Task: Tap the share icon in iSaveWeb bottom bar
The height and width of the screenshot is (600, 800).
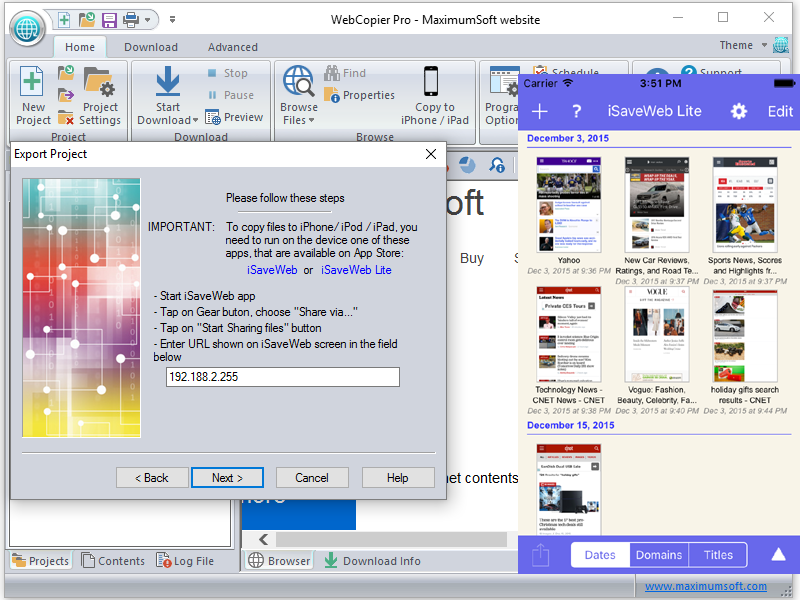Action: pos(540,555)
